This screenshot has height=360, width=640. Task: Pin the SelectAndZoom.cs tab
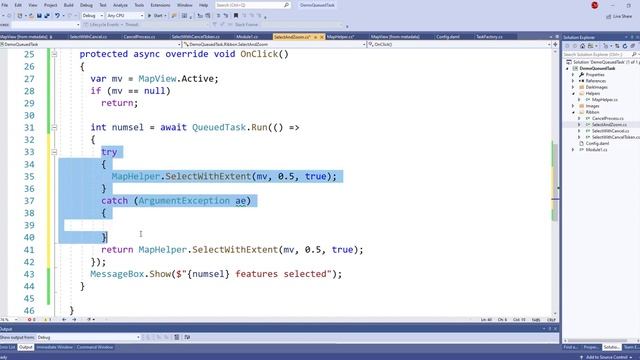tap(316, 37)
